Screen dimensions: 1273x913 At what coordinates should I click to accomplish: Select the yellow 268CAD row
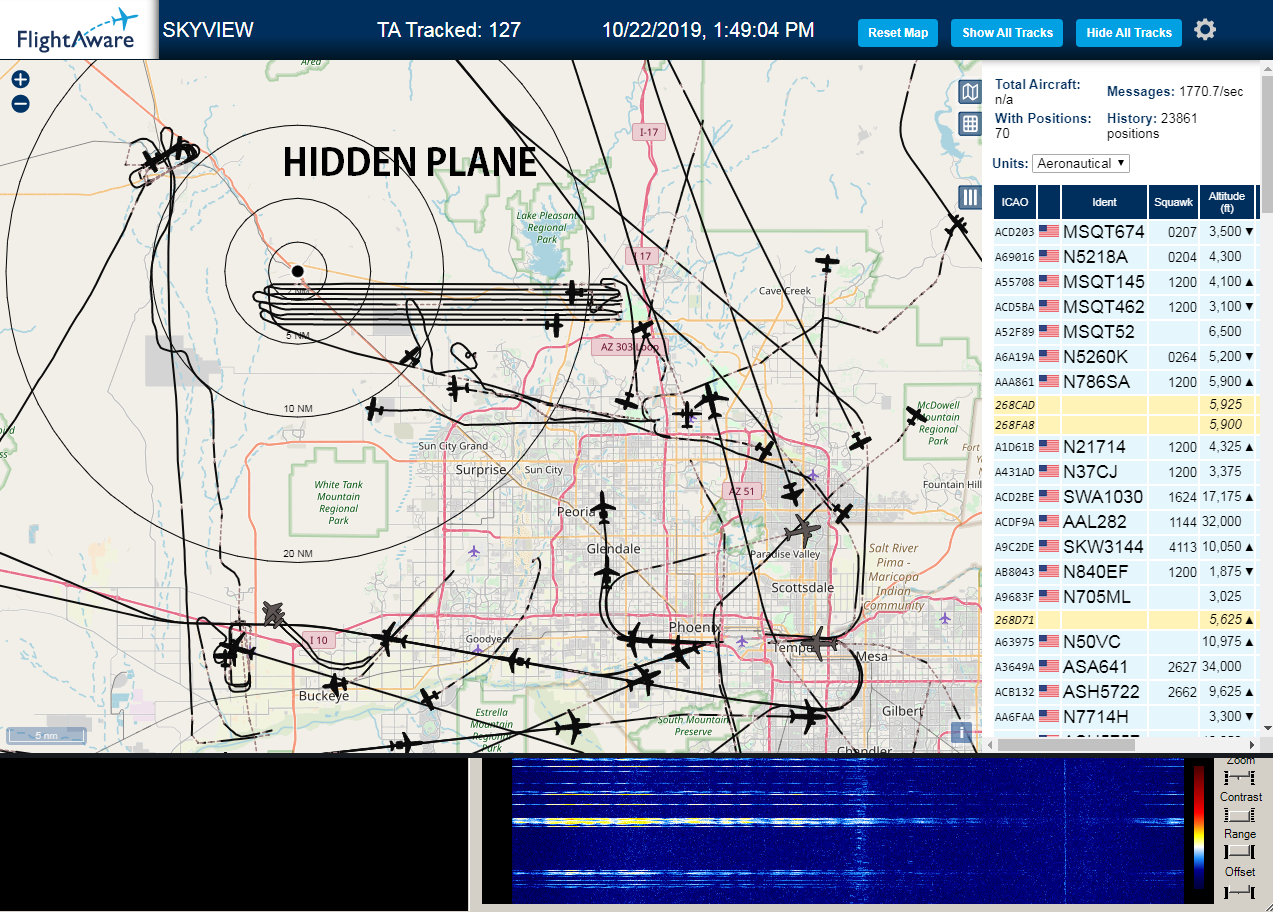[x=1125, y=405]
